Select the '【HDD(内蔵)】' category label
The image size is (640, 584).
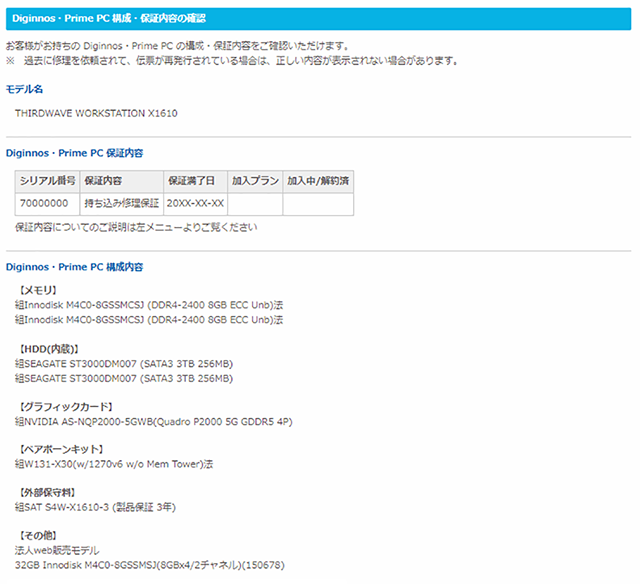tap(49, 349)
